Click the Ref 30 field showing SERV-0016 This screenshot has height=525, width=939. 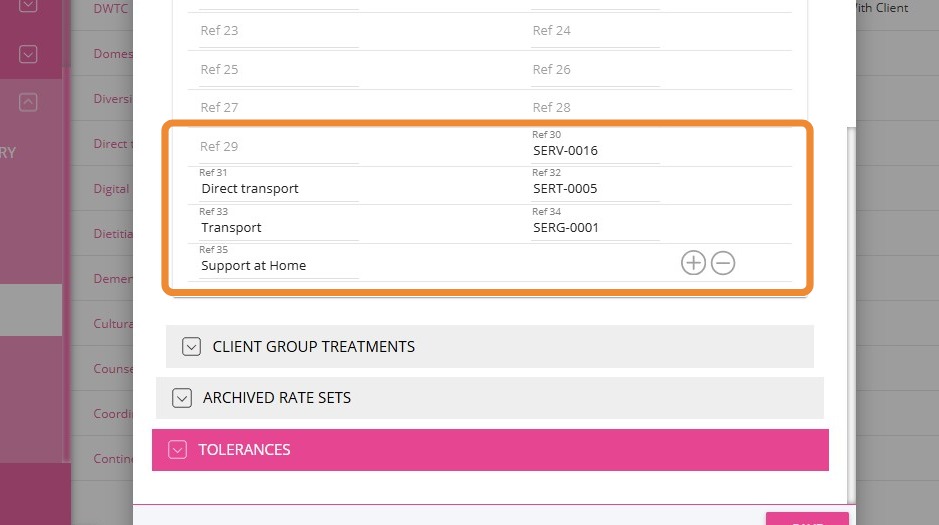pyautogui.click(x=594, y=151)
